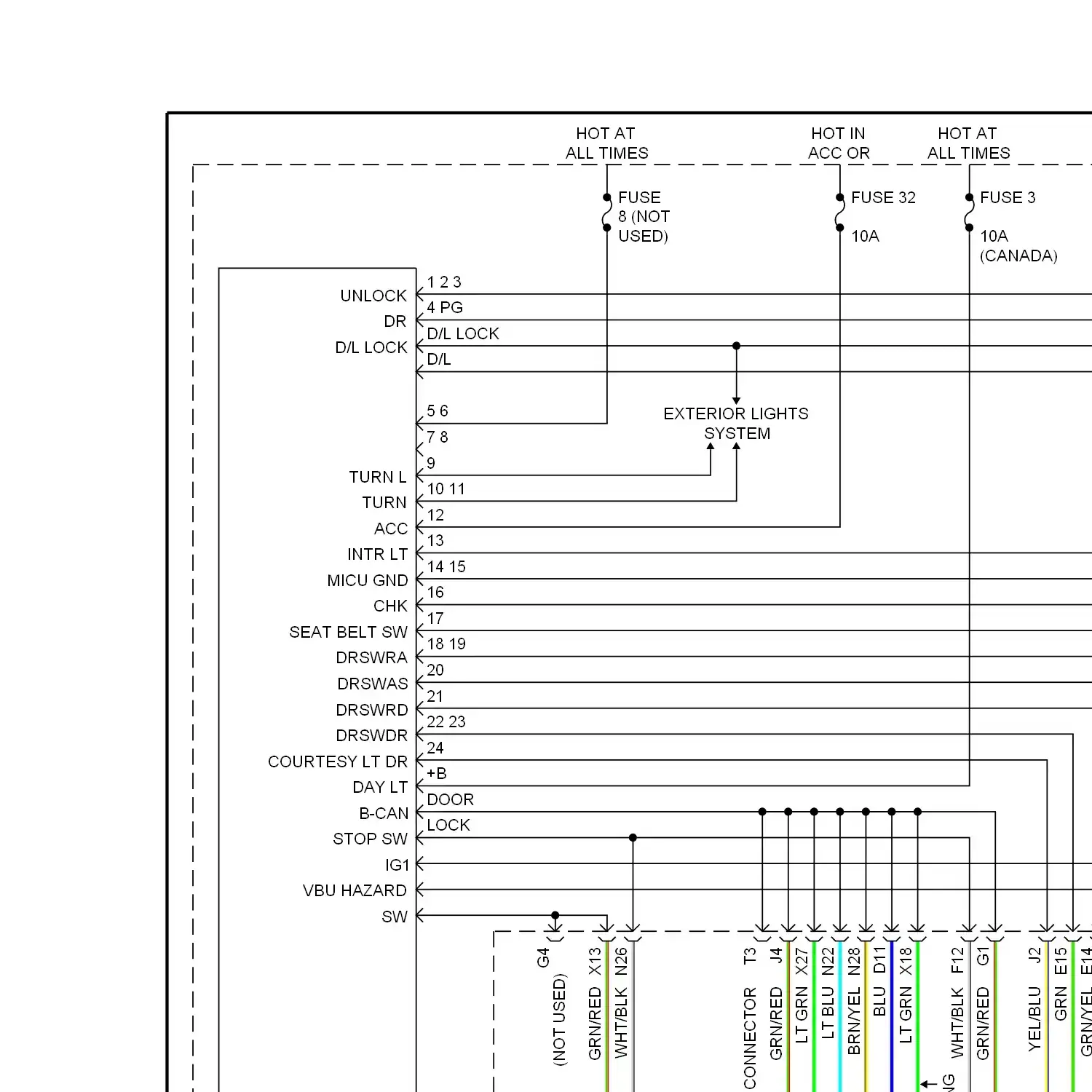Click the 'TURN L' terminal label

tap(378, 477)
